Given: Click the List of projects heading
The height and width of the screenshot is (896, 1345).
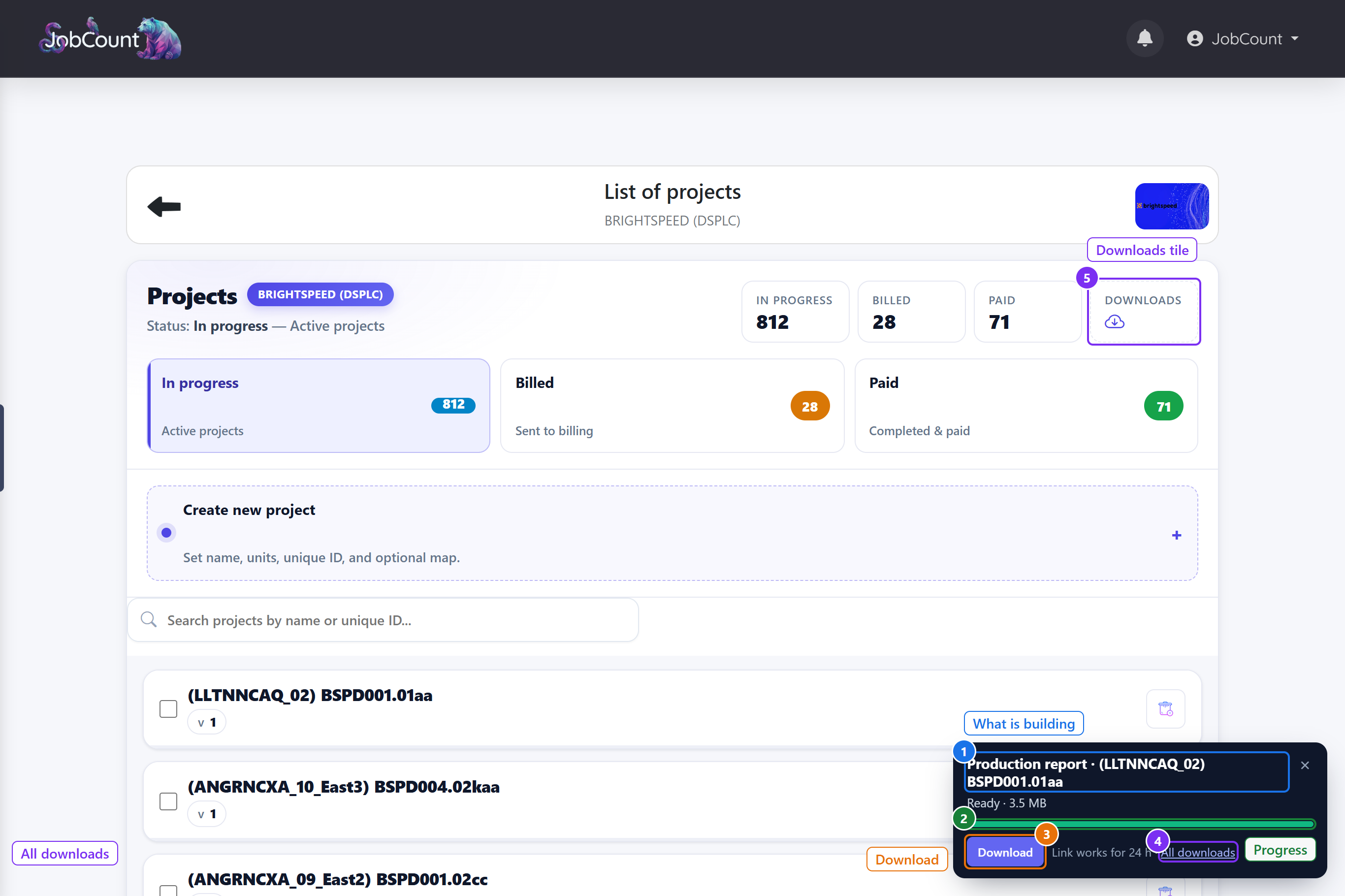Looking at the screenshot, I should (x=672, y=192).
